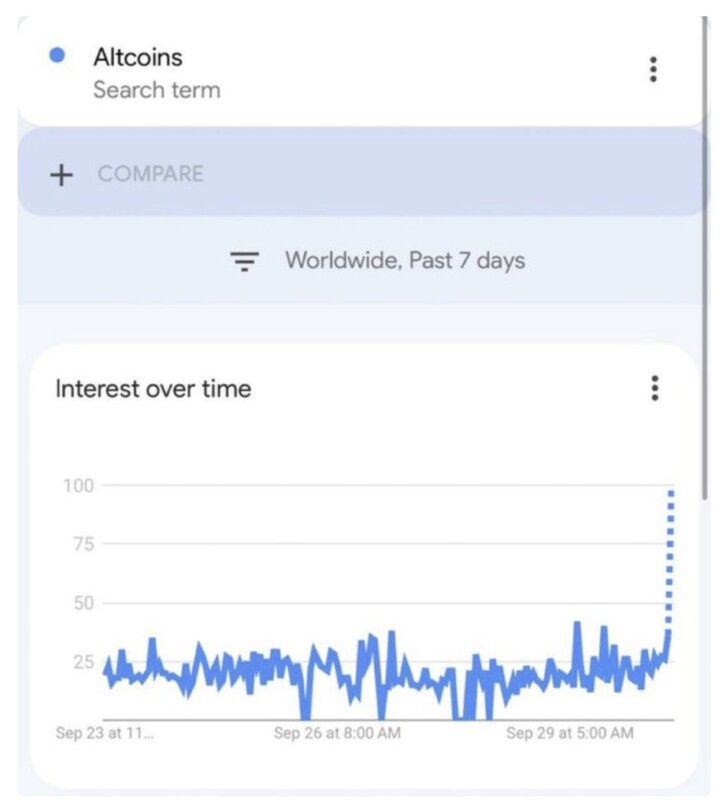
Task: Click the plus icon to add comparison
Action: [62, 174]
